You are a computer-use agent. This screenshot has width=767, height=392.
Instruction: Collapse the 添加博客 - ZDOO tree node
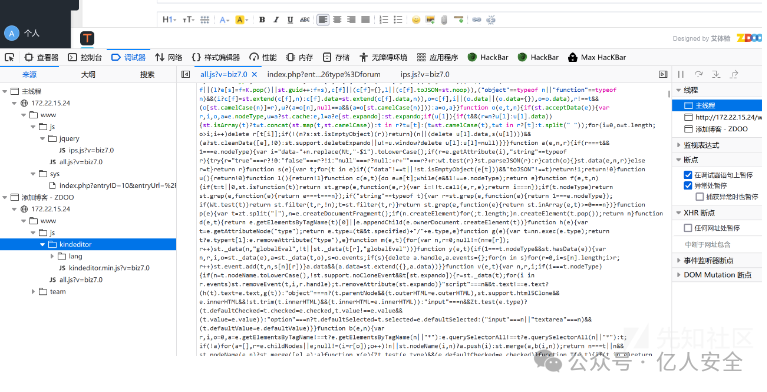5,197
